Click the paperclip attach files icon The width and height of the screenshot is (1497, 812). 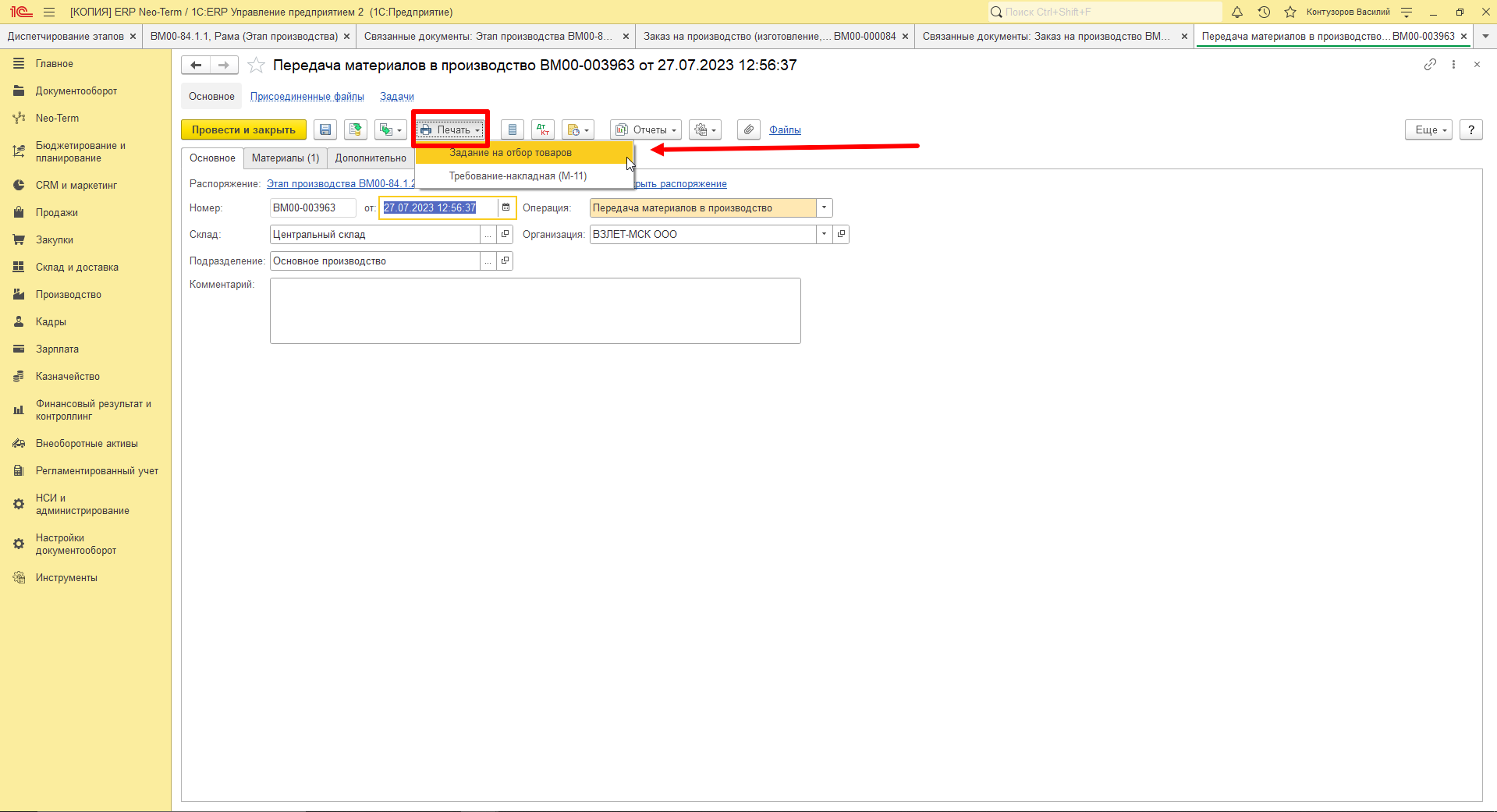(x=749, y=129)
